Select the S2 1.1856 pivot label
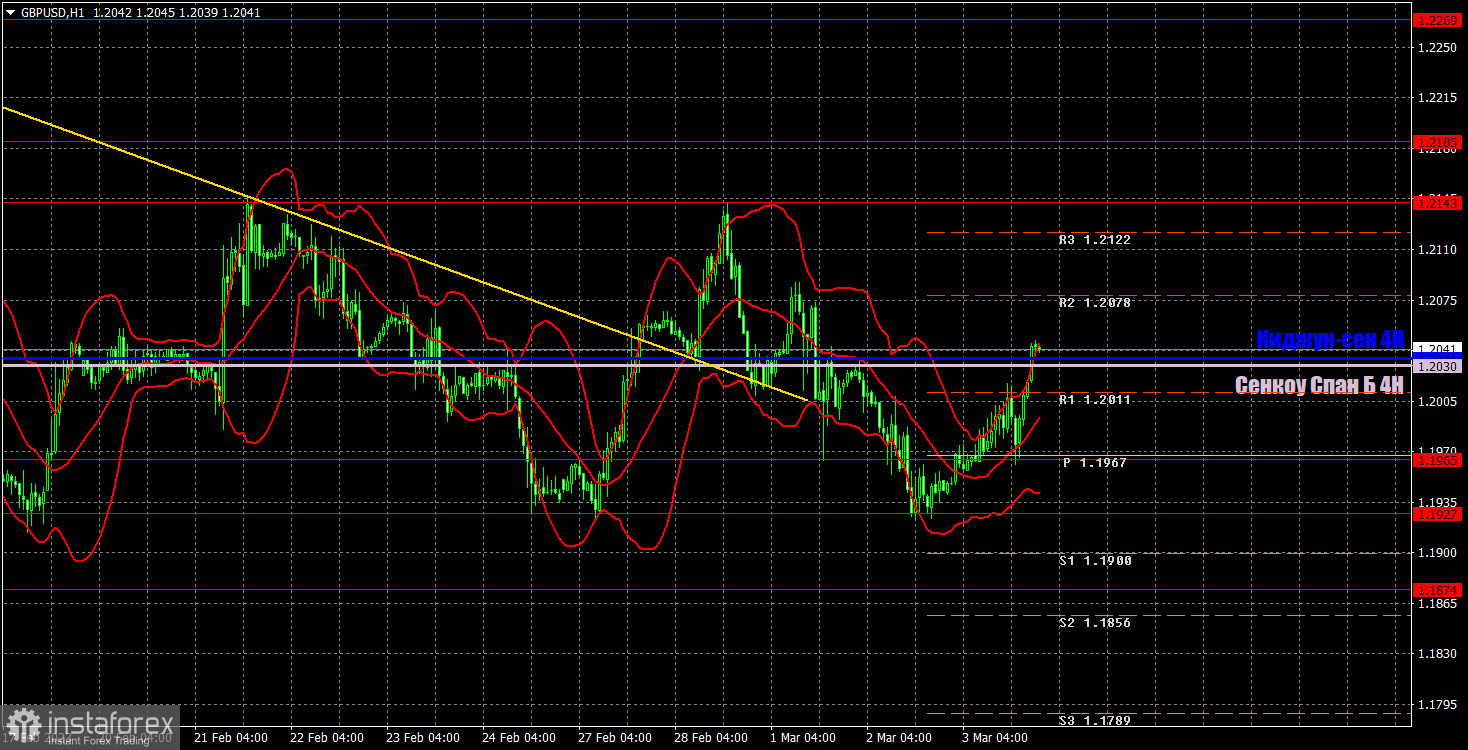Screen dimensions: 1468x750 (x=1095, y=622)
